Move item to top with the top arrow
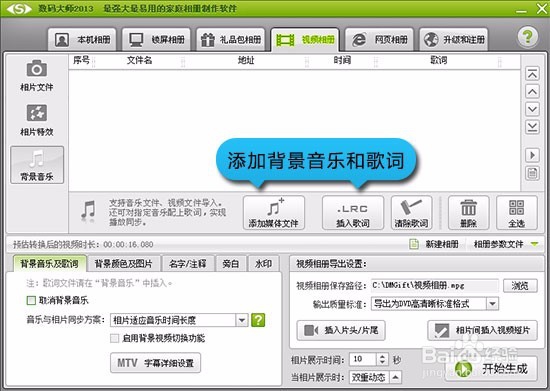Image resolution: width=550 pixels, height=391 pixels. click(532, 74)
